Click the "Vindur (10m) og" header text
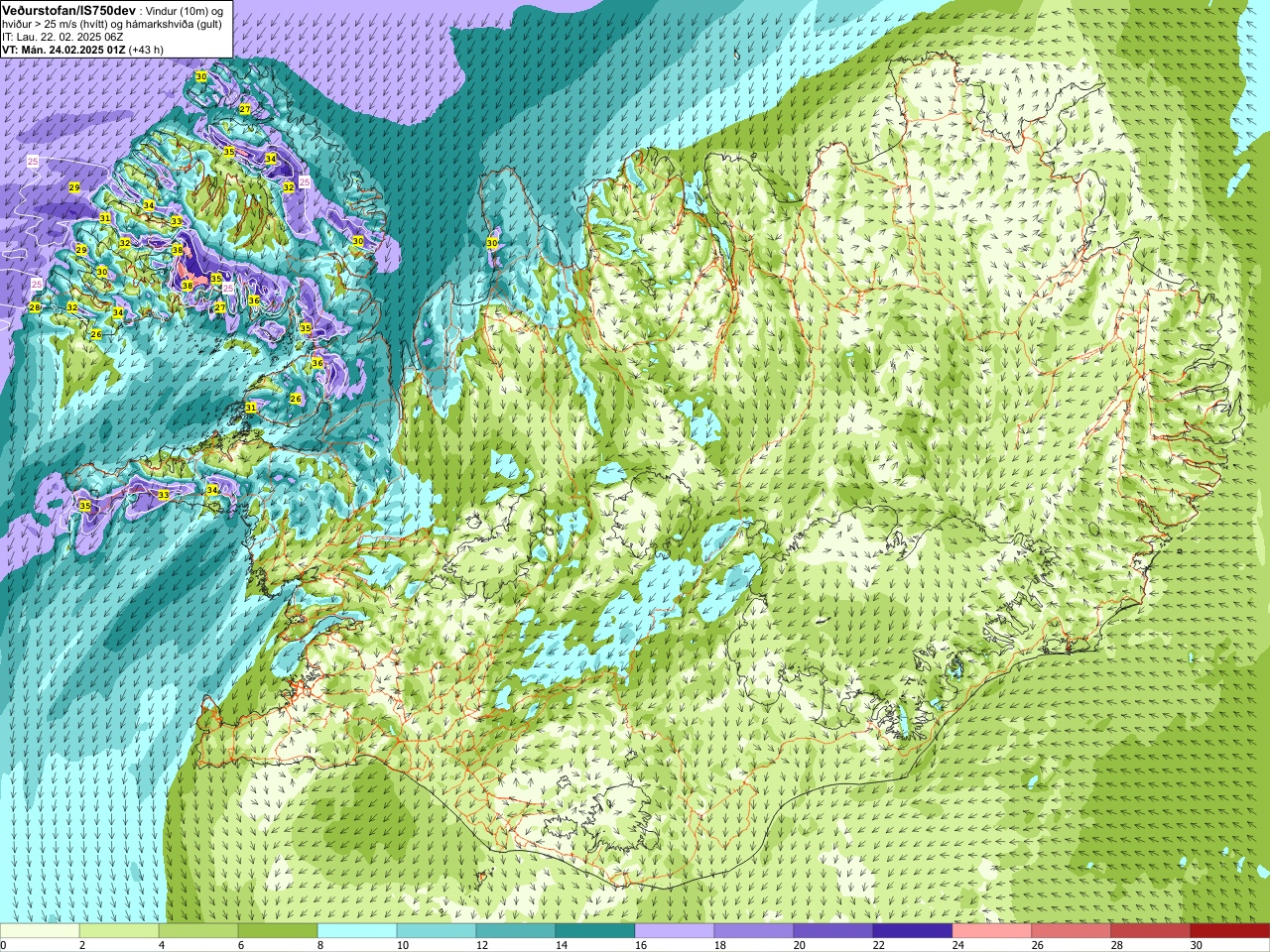Screen dimensions: 1270x952 point(184,10)
